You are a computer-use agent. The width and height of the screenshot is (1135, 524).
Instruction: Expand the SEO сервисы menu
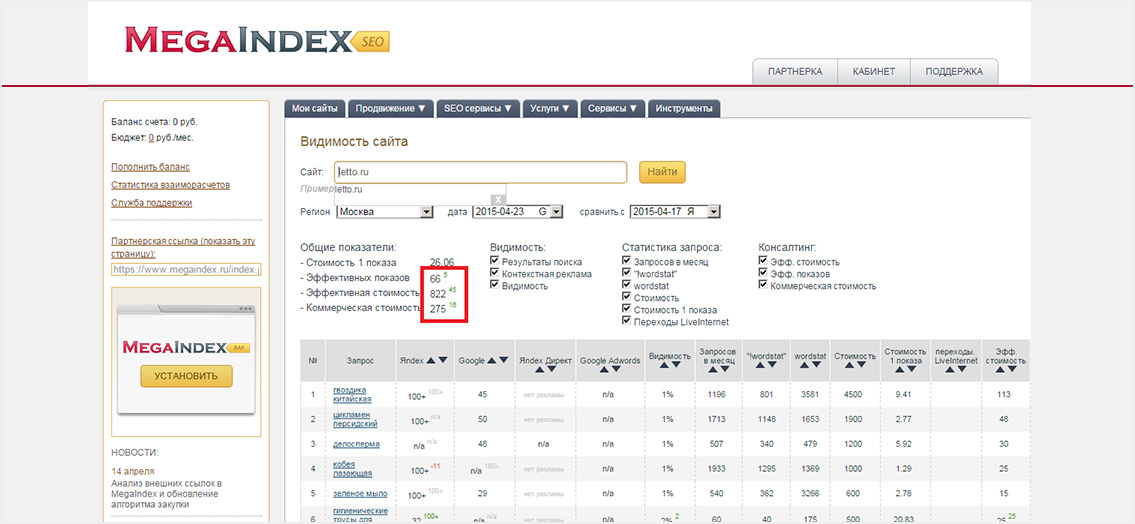pos(478,109)
